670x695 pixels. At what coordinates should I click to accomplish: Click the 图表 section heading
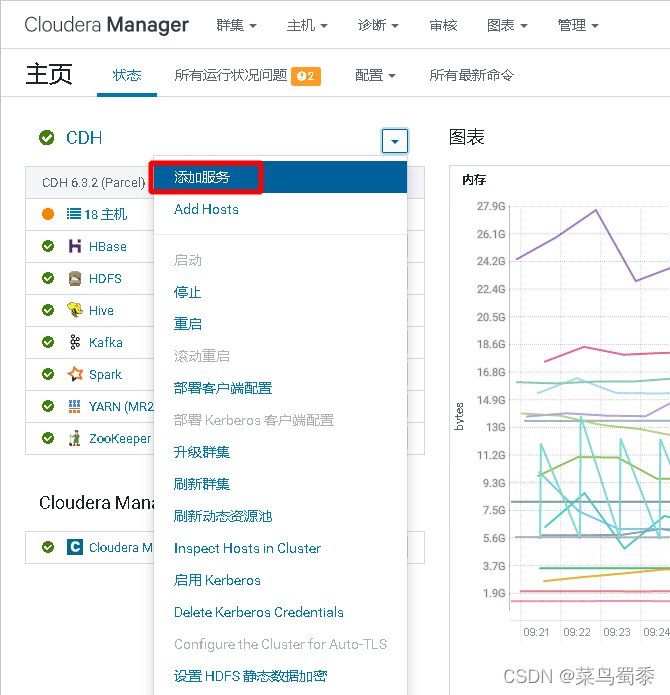click(467, 137)
